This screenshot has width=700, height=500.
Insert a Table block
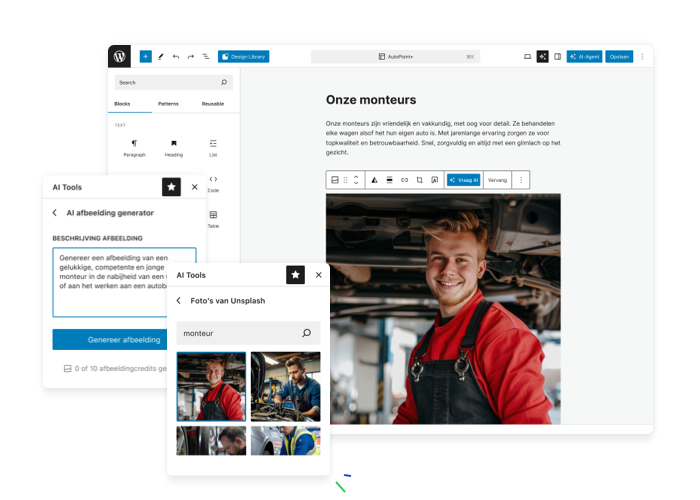click(213, 220)
